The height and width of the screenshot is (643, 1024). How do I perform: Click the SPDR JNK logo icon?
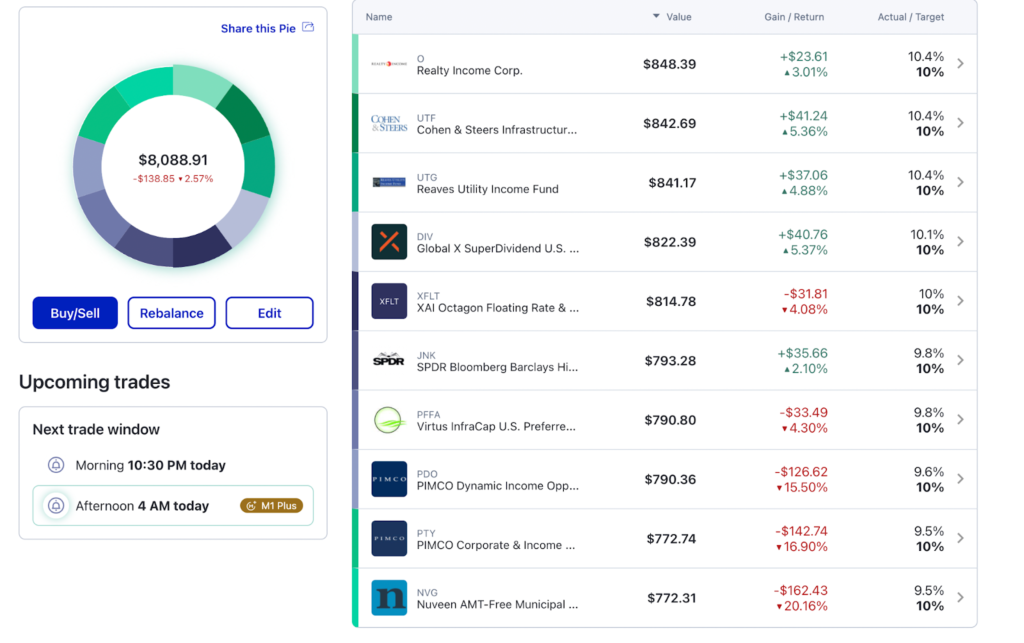(389, 360)
